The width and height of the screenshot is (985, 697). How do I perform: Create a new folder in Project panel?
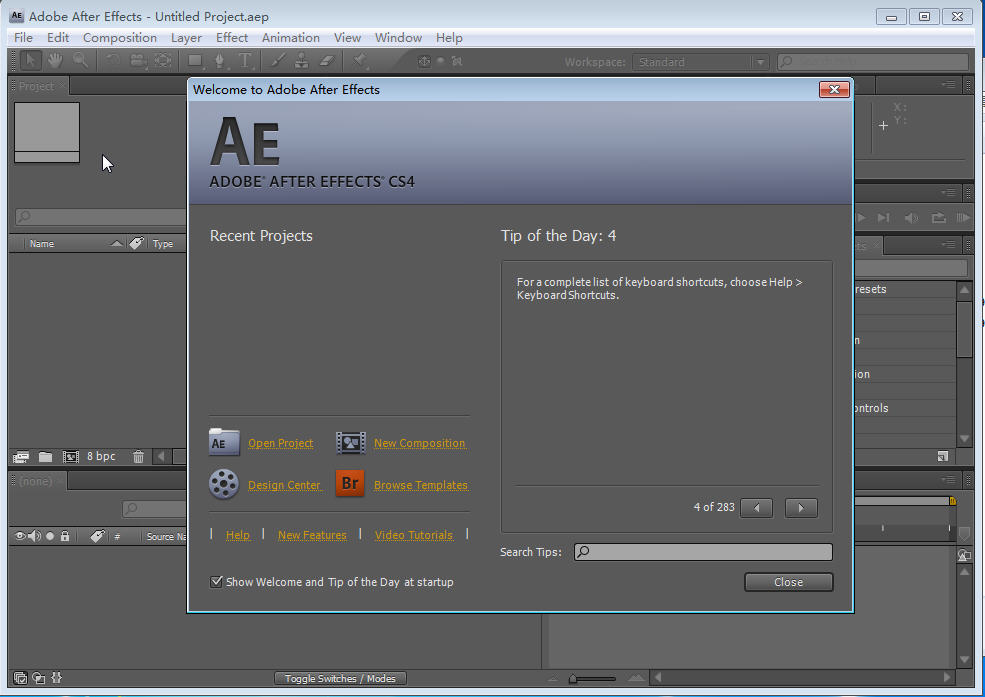tap(45, 457)
